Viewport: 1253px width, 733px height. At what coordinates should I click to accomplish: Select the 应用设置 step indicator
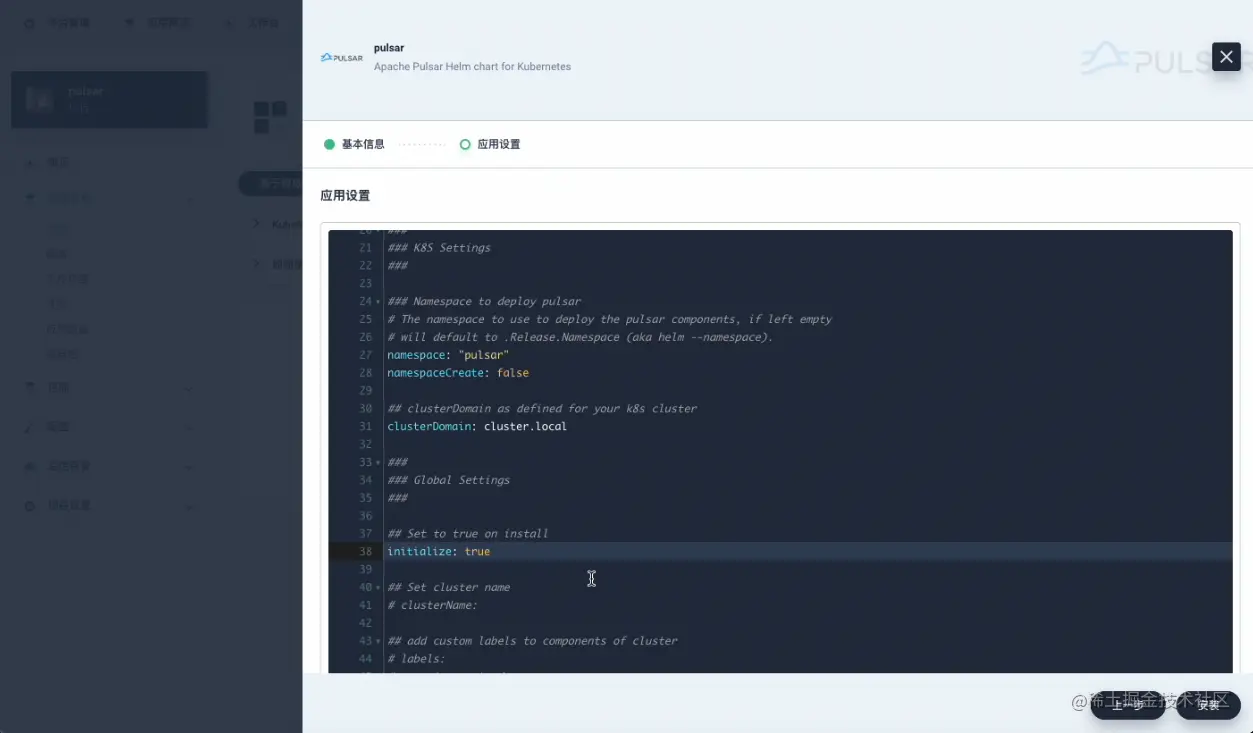click(x=490, y=144)
